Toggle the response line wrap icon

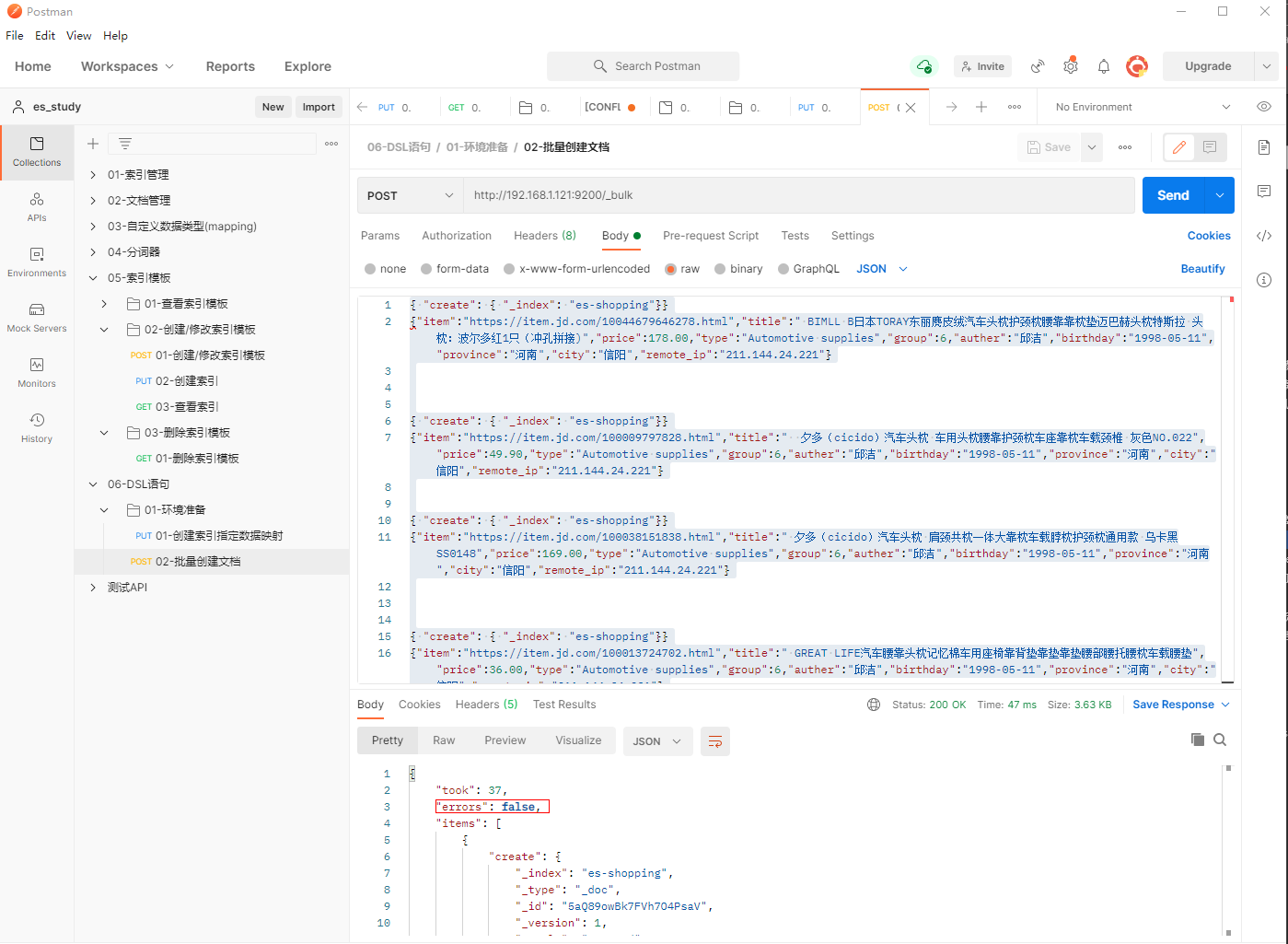(714, 741)
